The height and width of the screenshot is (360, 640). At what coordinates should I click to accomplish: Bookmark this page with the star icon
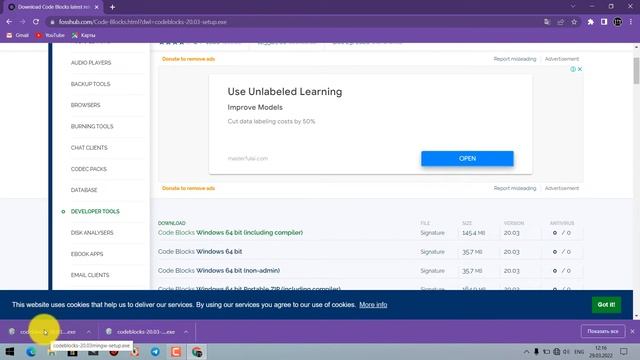[574, 22]
